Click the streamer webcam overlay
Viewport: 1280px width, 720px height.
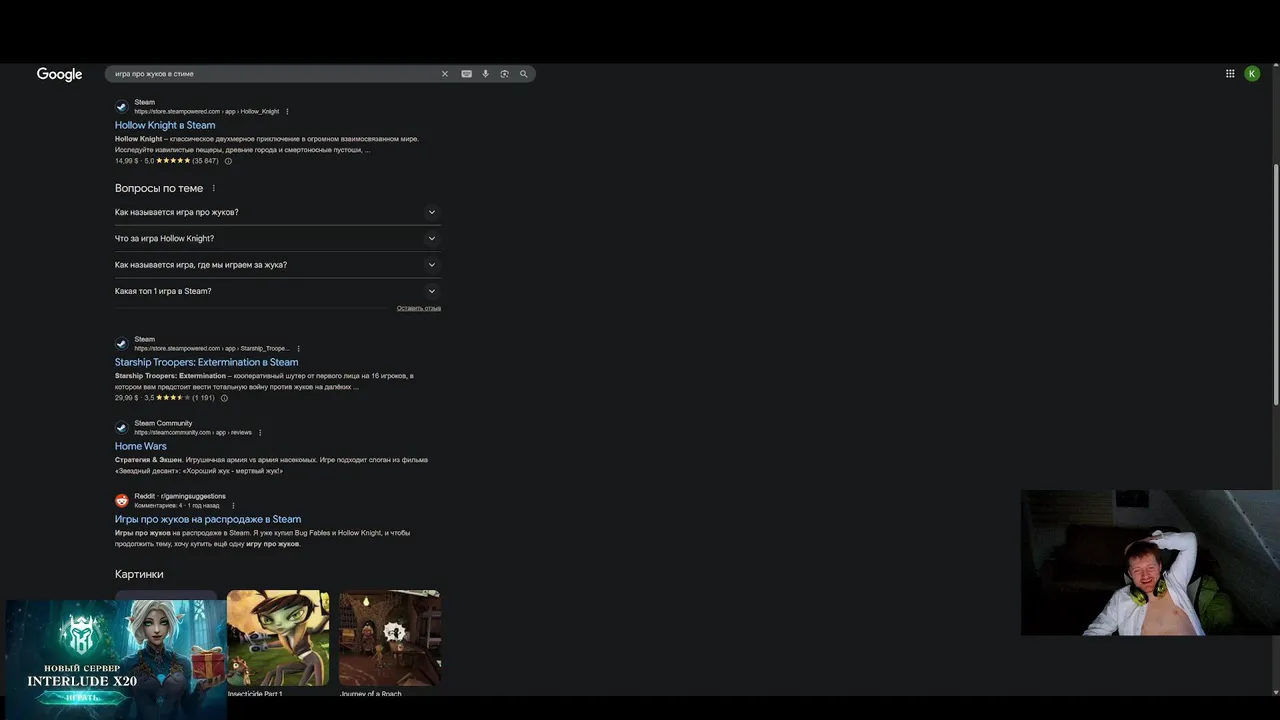pos(1150,562)
